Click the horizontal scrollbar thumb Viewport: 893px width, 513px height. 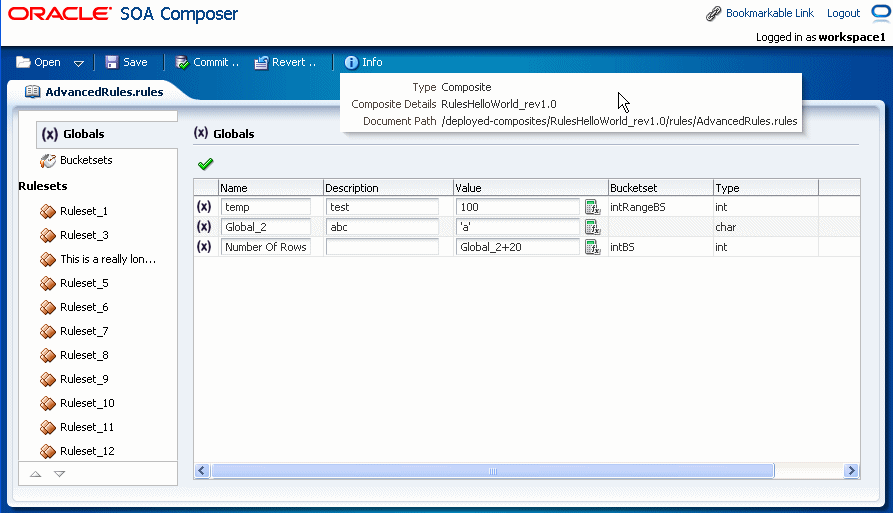[493, 471]
